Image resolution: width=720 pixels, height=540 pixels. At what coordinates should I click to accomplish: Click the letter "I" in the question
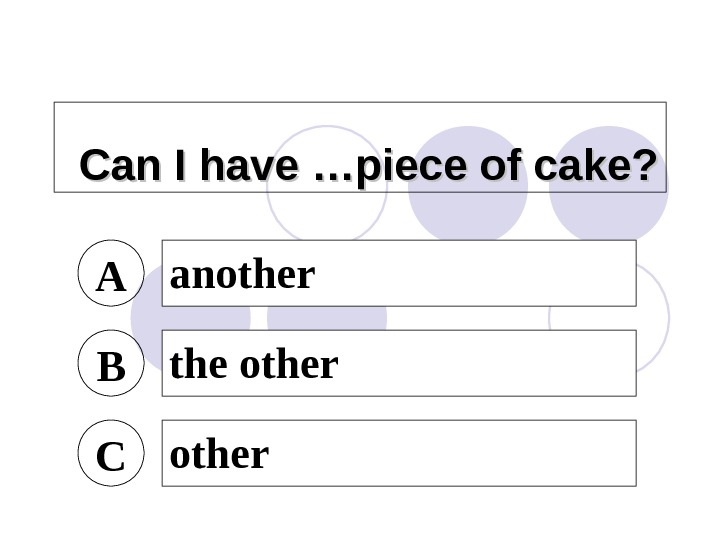(x=179, y=166)
